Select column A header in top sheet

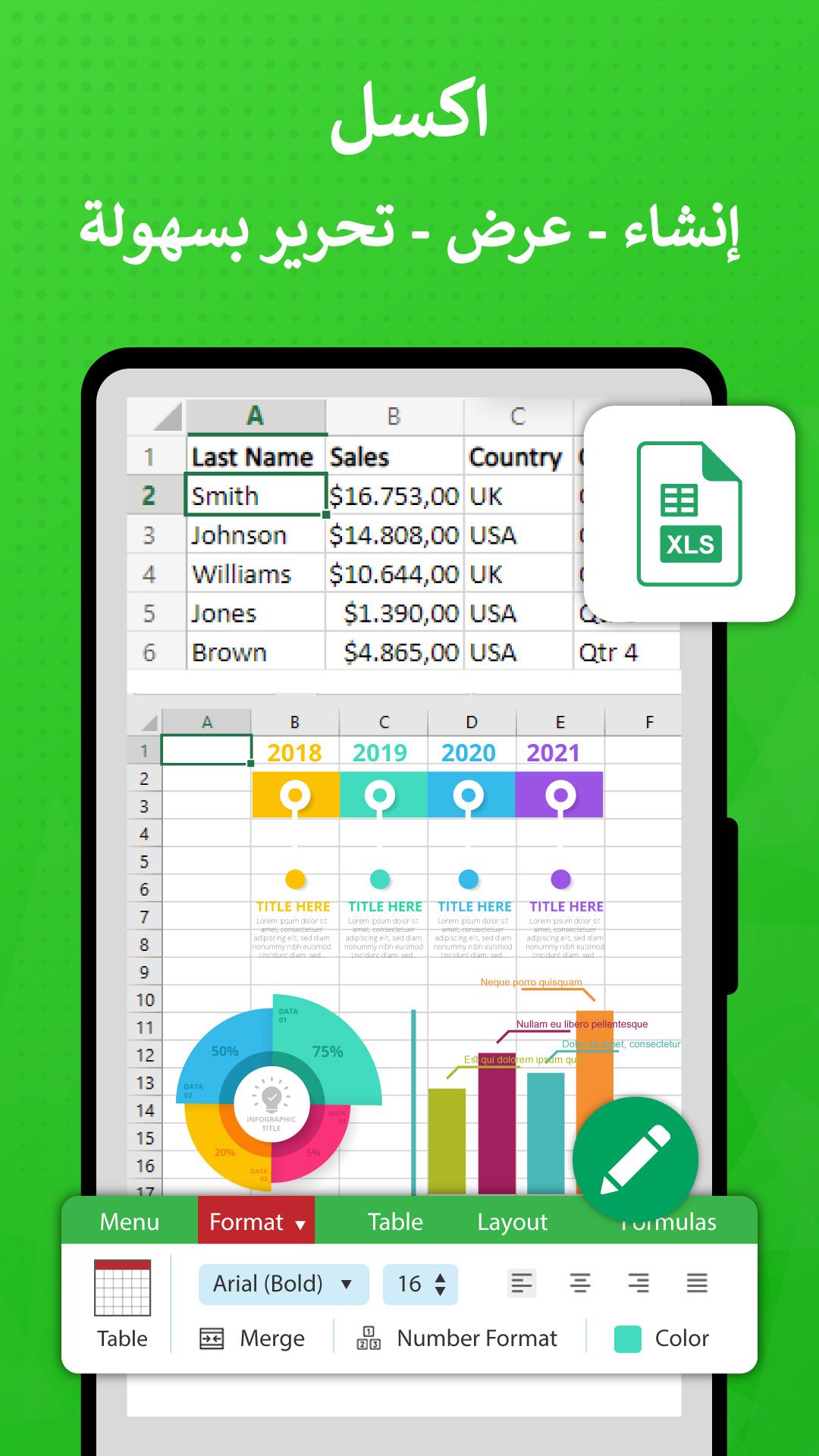(256, 416)
